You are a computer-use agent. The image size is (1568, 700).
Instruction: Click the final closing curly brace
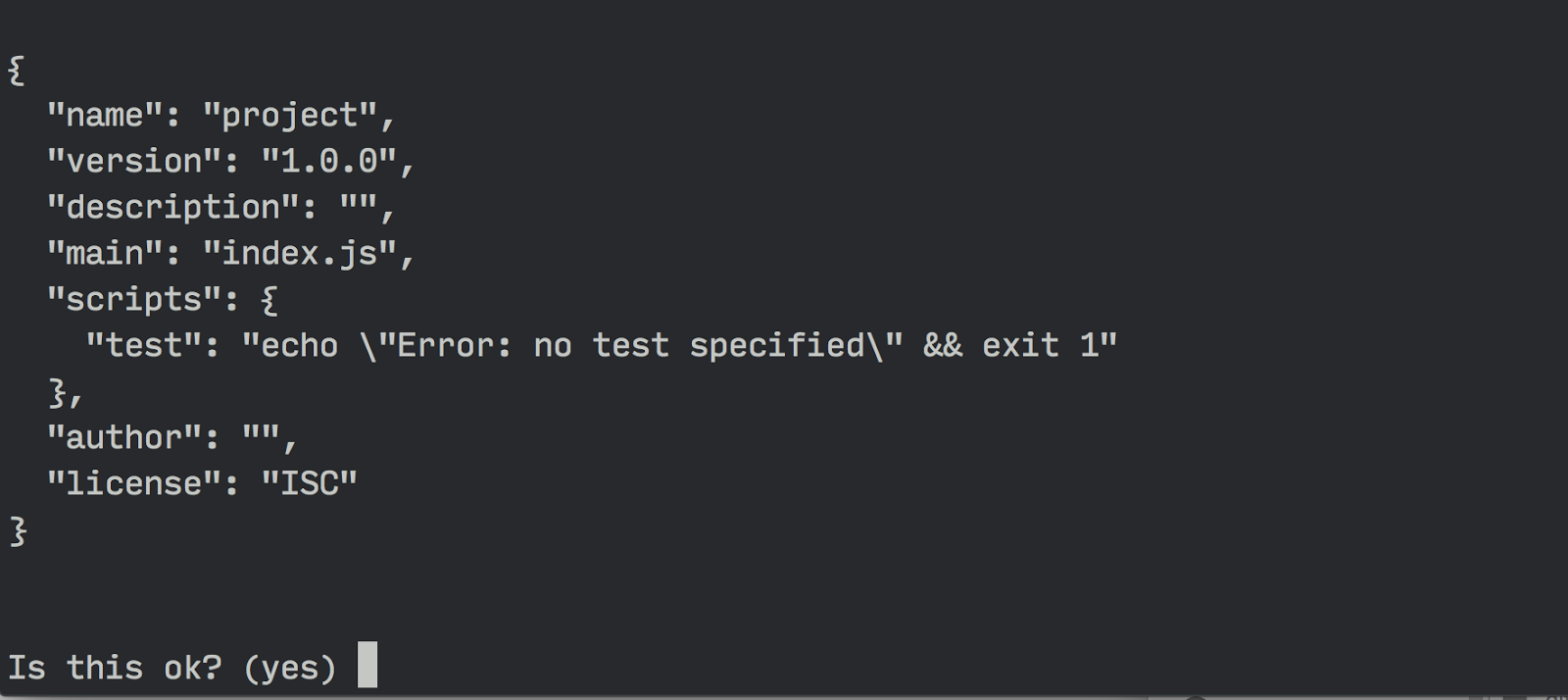pyautogui.click(x=18, y=530)
